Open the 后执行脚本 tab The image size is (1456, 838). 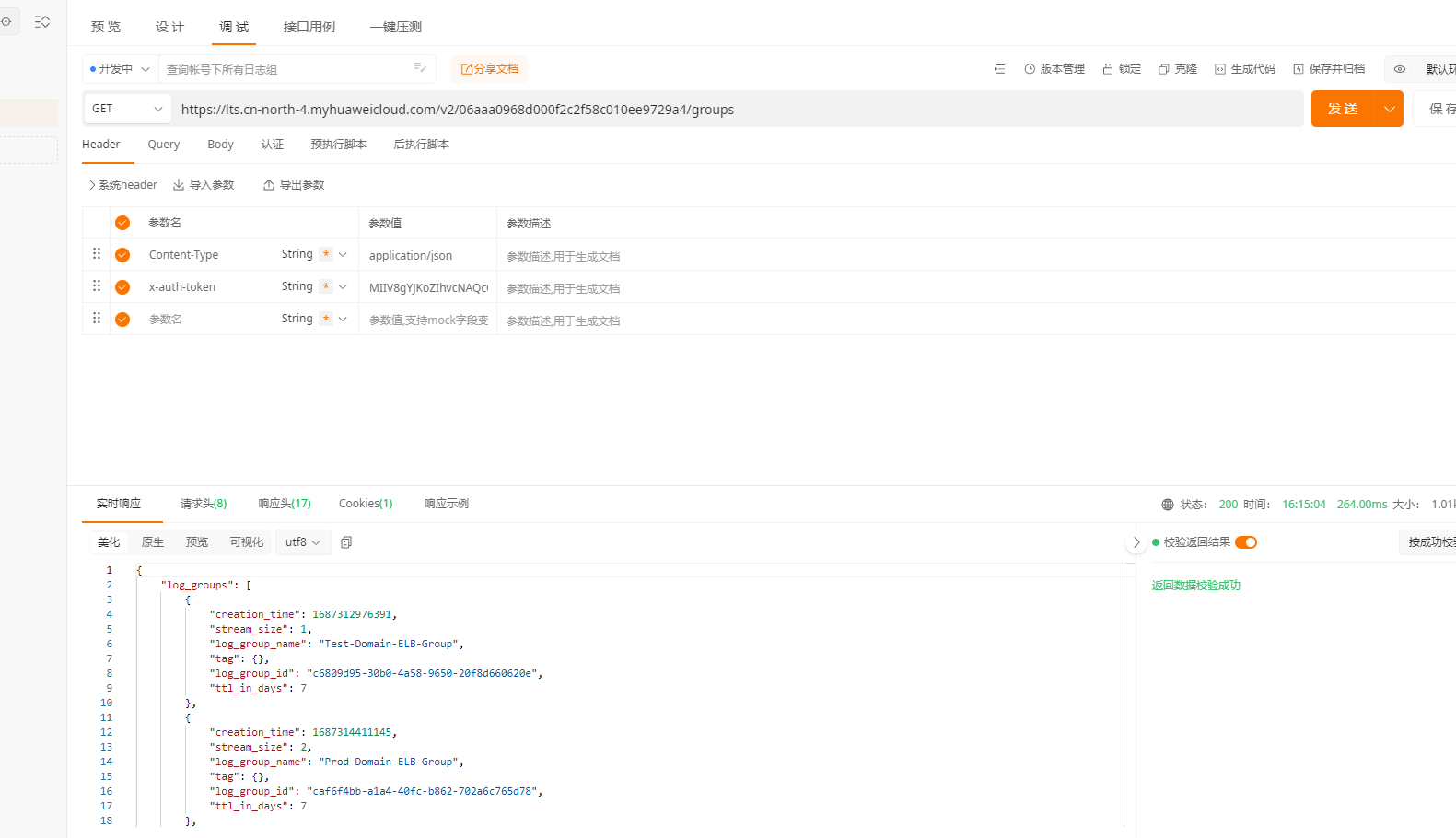point(422,145)
